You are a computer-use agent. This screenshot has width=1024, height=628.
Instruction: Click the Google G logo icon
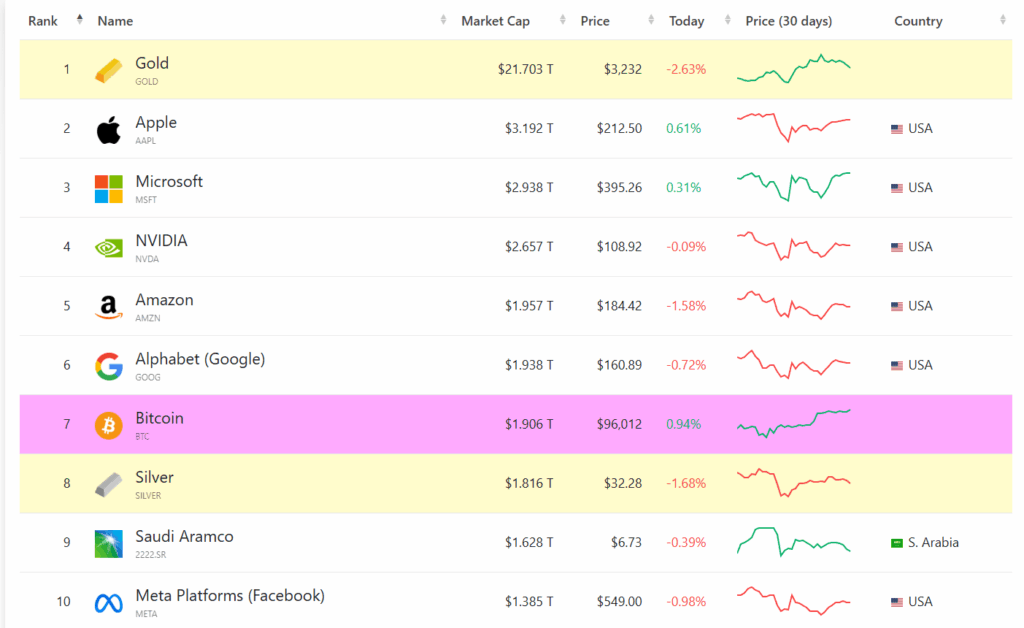(108, 365)
